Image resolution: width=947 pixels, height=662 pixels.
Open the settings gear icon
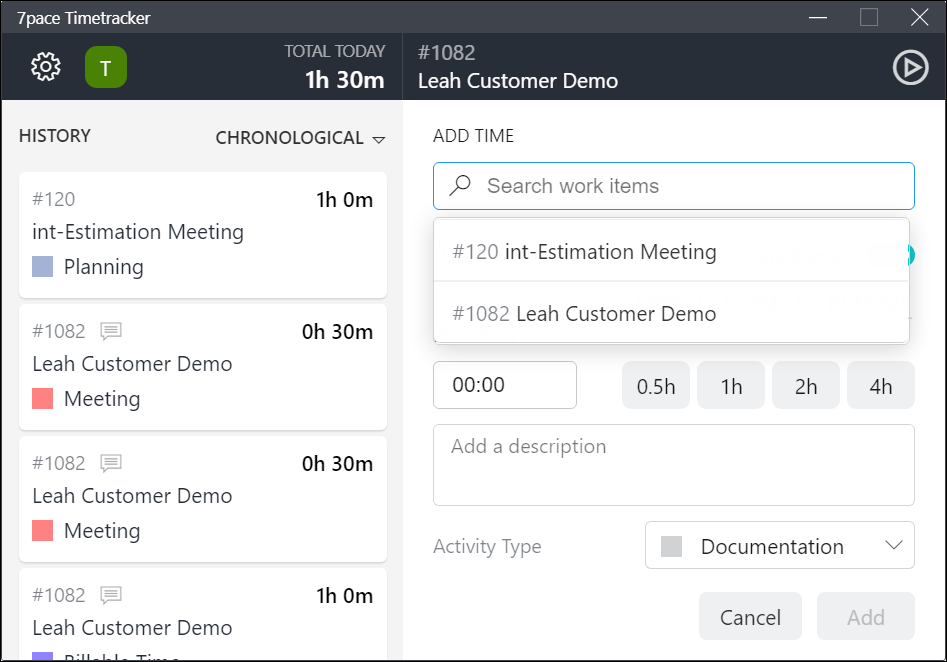[46, 66]
